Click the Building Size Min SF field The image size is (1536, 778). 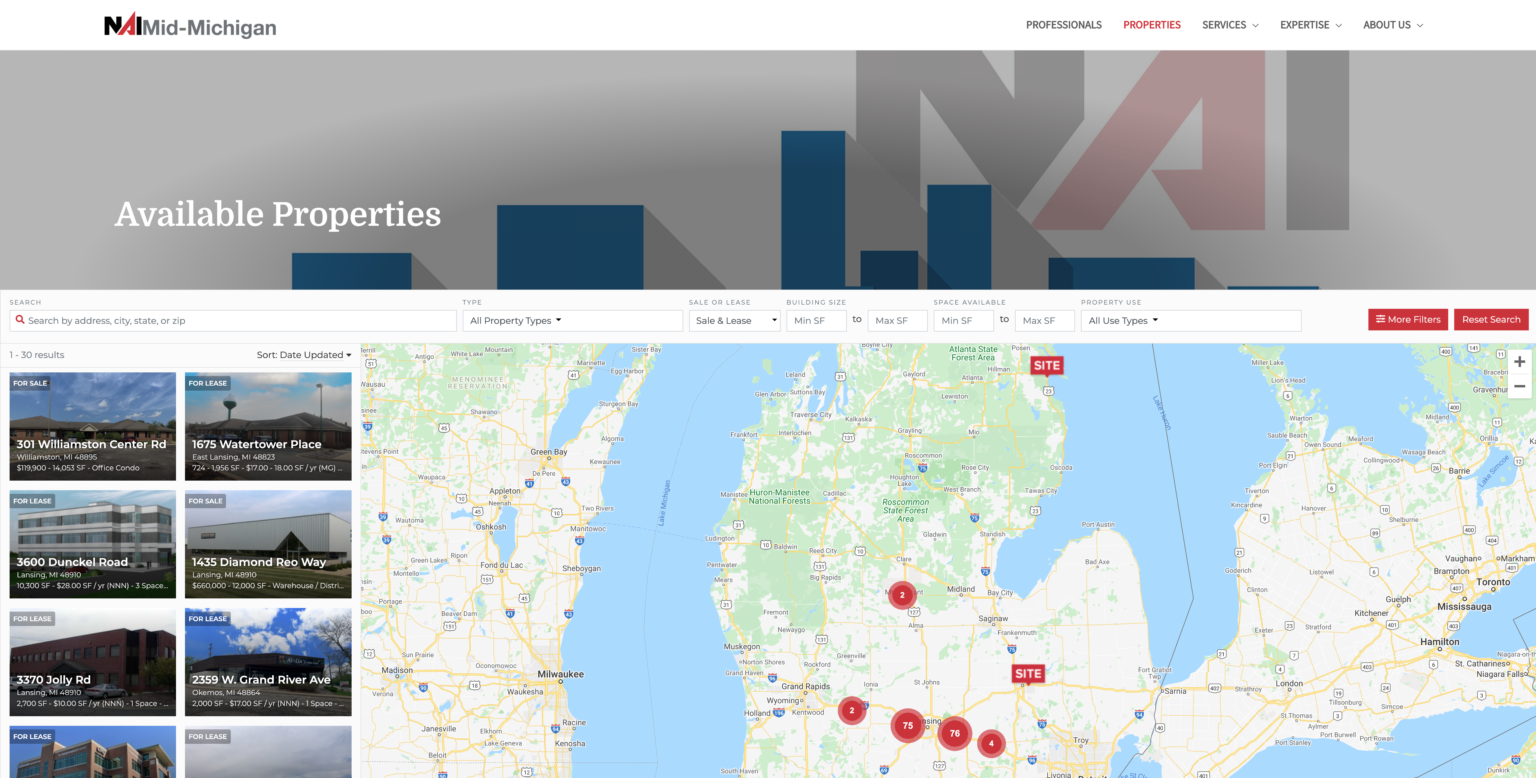click(x=816, y=320)
